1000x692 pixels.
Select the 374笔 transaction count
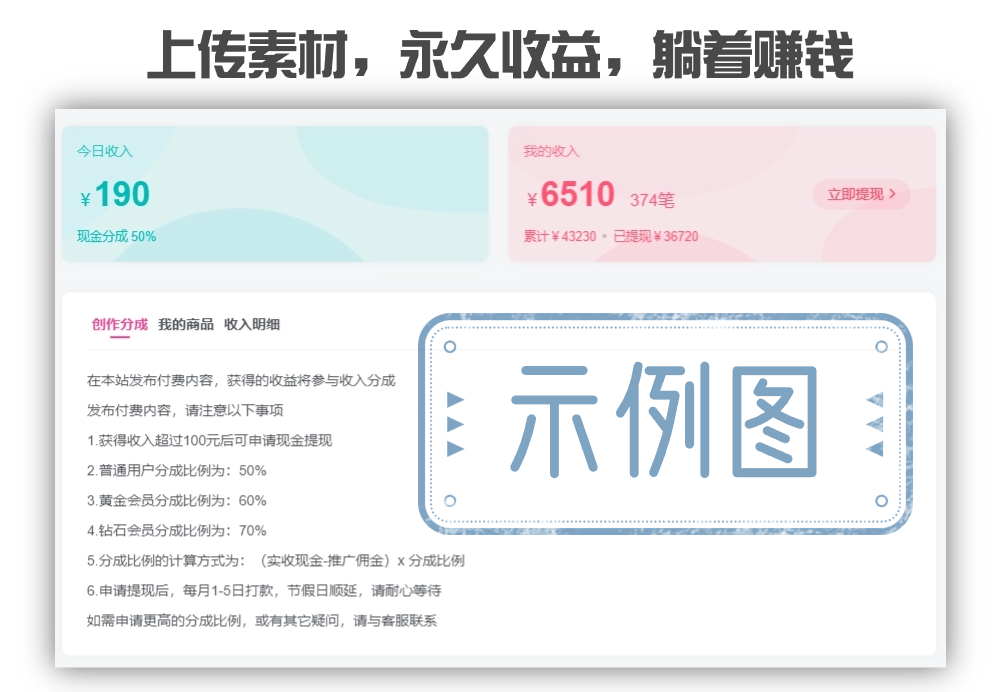coord(652,200)
